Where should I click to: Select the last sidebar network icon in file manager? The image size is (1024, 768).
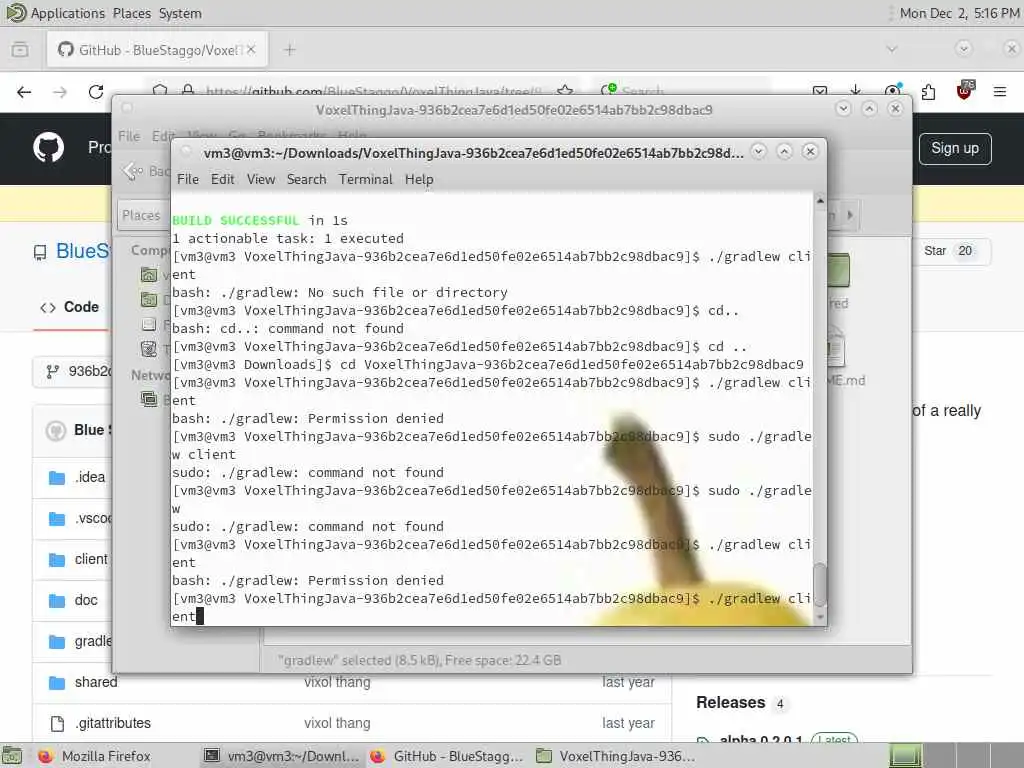pos(149,399)
